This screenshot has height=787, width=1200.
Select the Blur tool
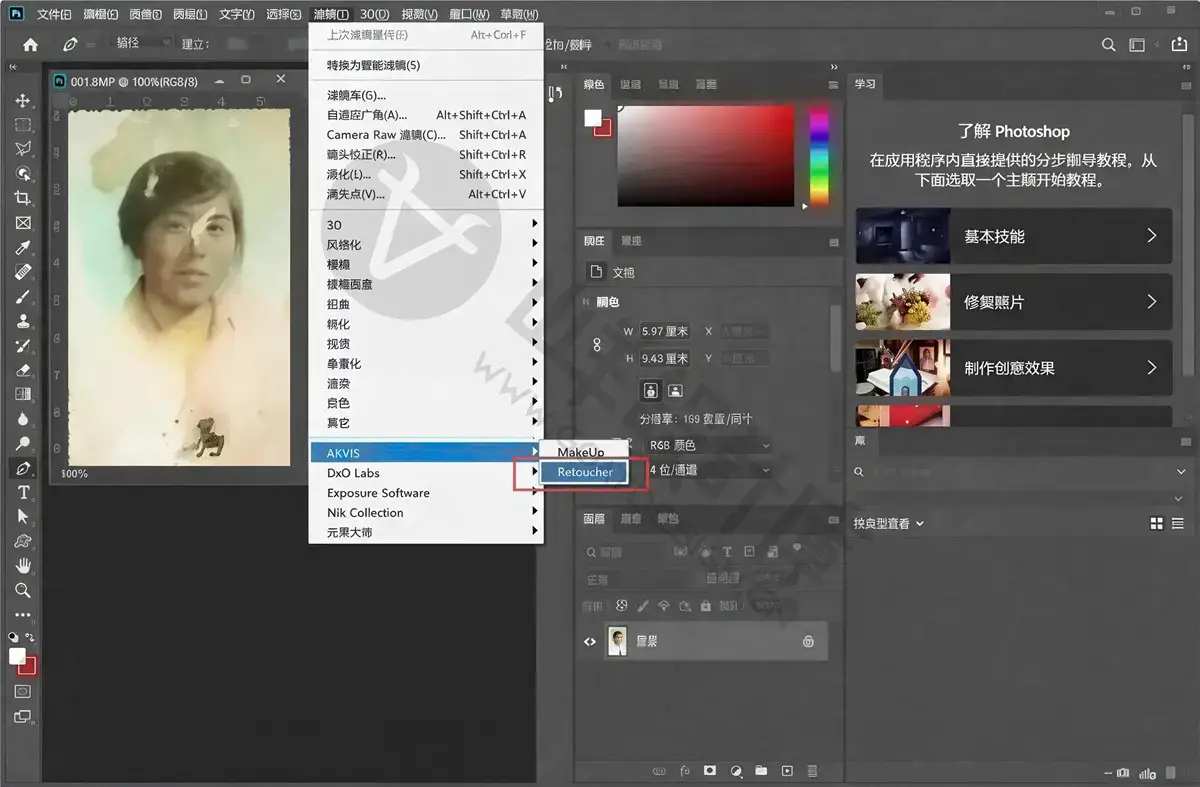tap(23, 419)
